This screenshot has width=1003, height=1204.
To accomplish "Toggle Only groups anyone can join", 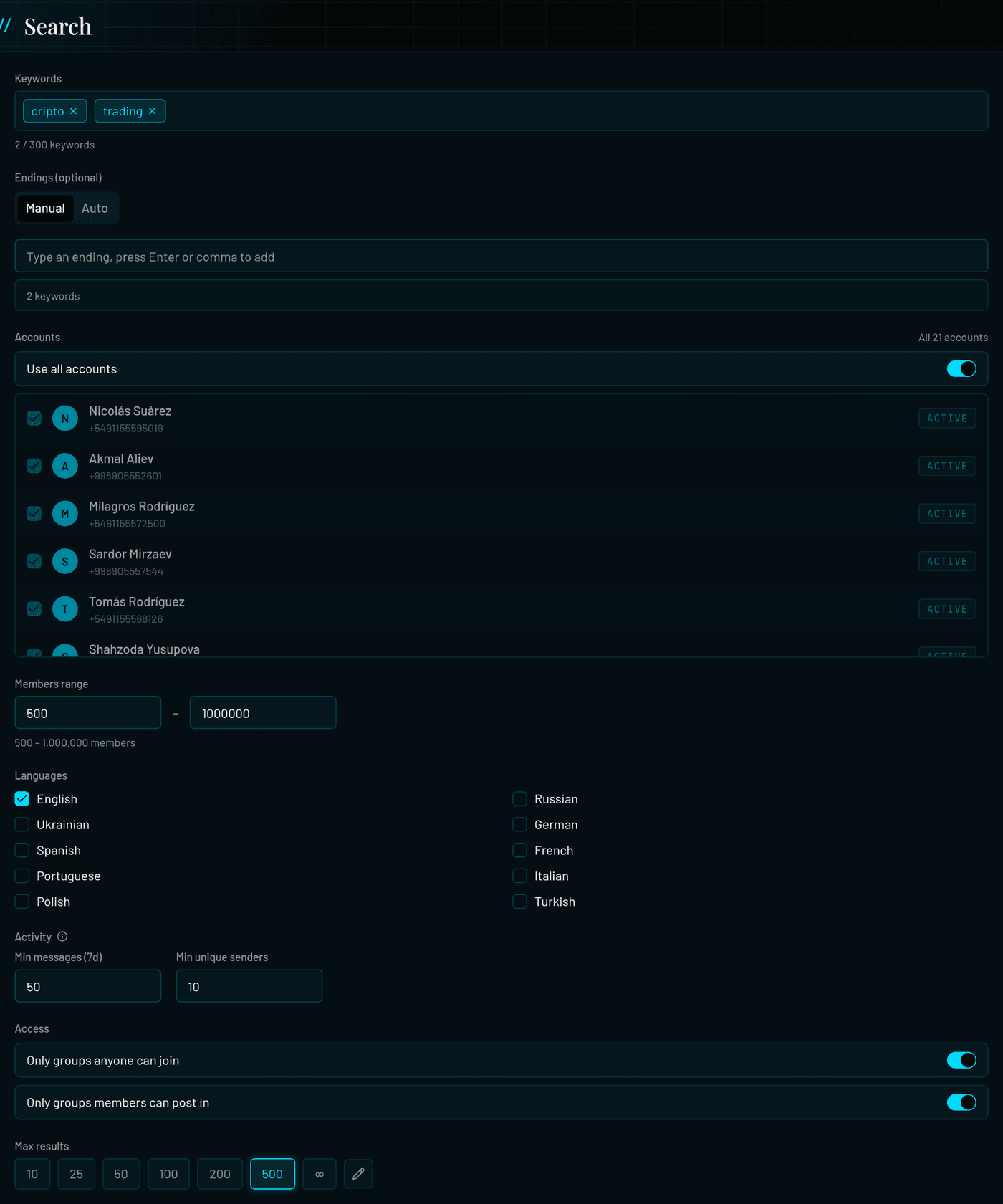I will click(x=961, y=1060).
